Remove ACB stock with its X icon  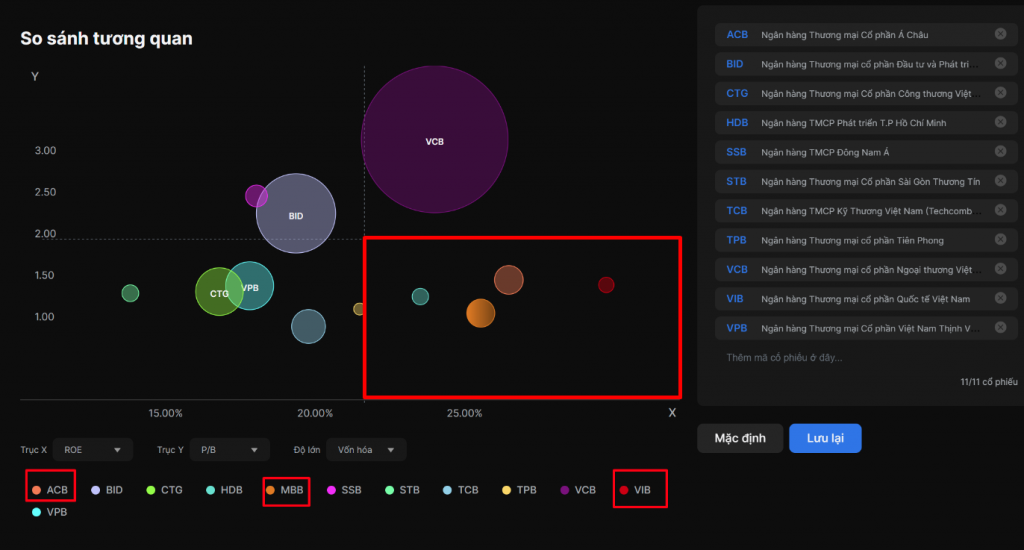click(x=1000, y=34)
